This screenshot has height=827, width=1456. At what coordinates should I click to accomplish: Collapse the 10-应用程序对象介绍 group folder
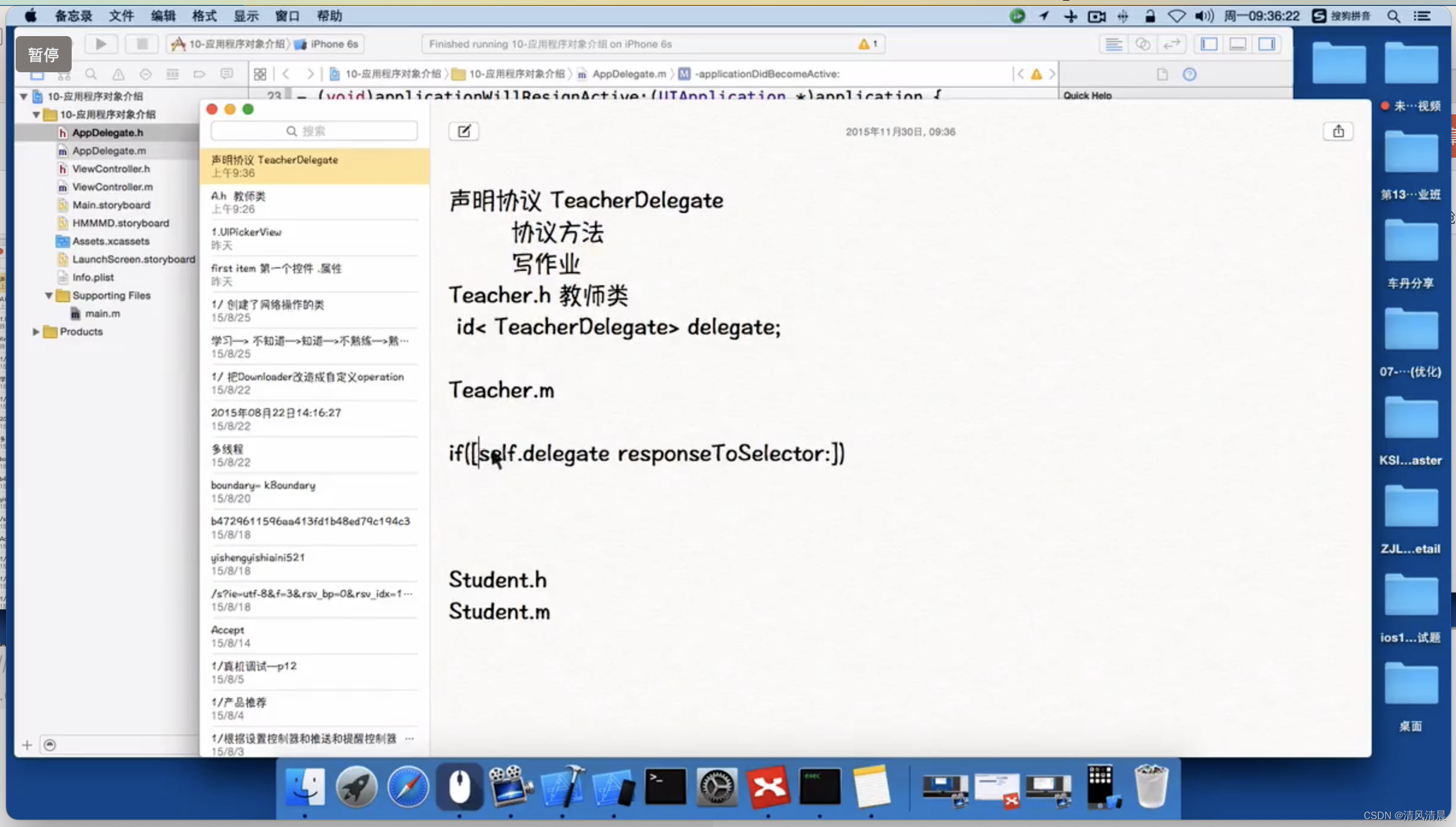pyautogui.click(x=36, y=114)
